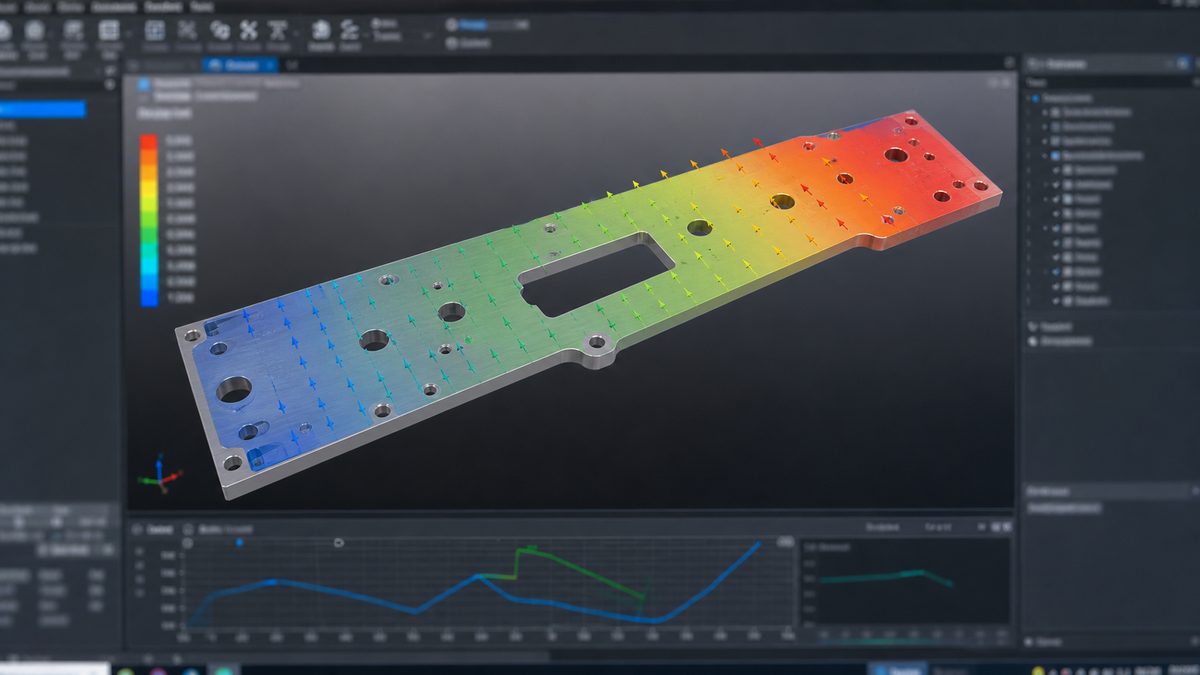Screen dimensions: 1200x675
Task: Select the S-shaped curve path toolbar icon
Action: (350, 29)
